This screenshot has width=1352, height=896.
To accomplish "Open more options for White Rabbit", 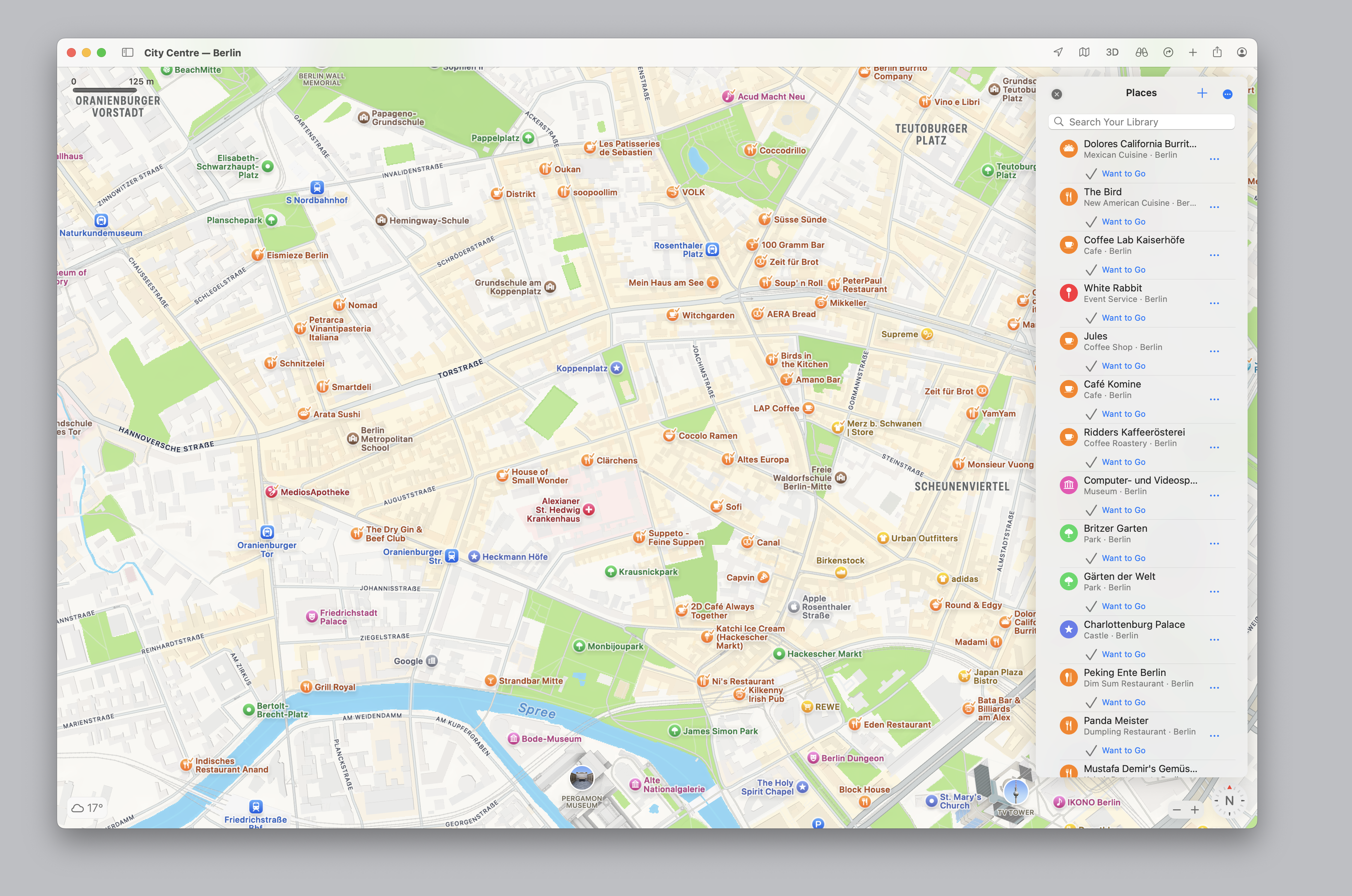I will 1214,303.
